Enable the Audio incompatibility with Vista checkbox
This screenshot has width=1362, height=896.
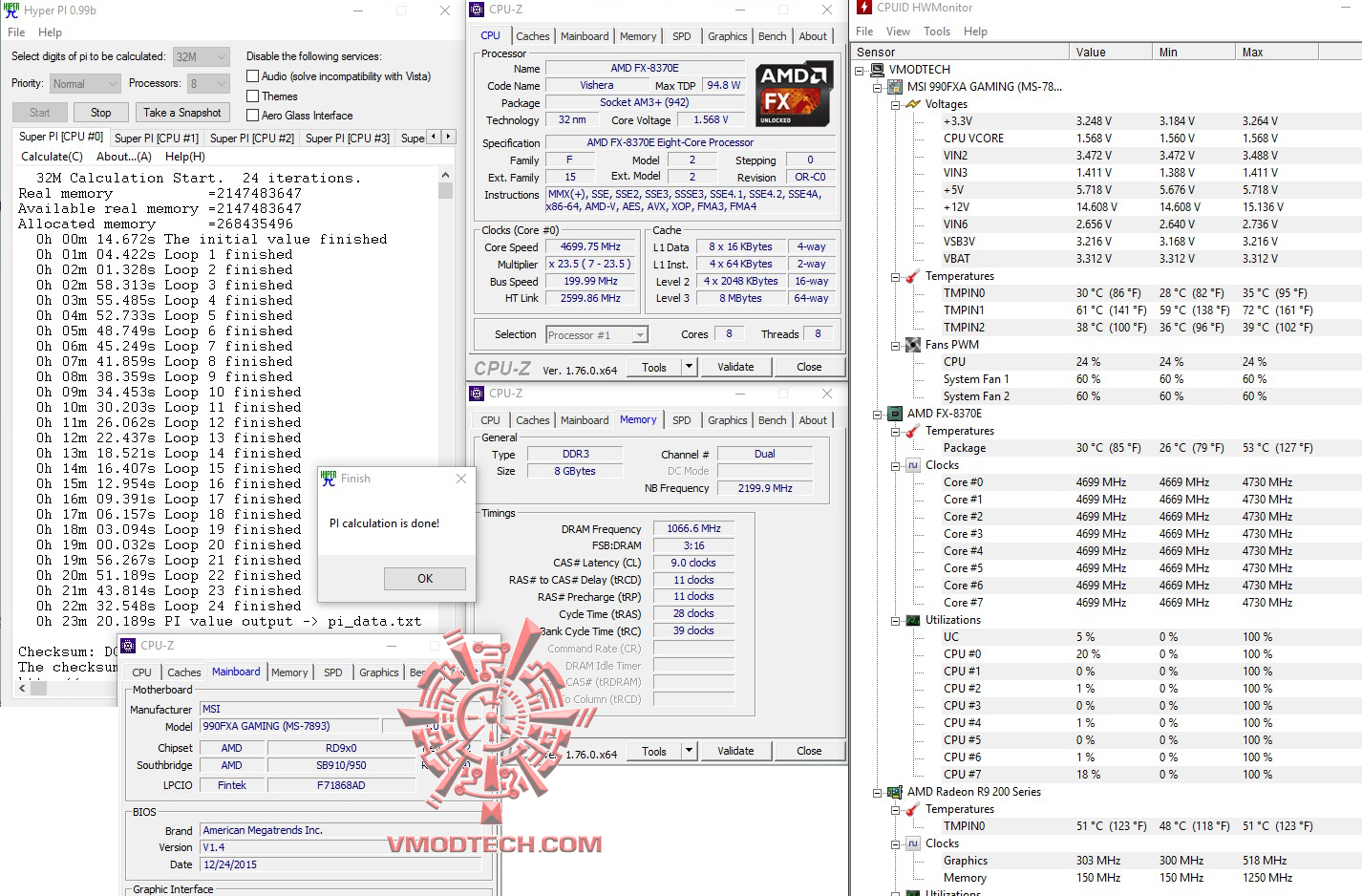point(253,76)
